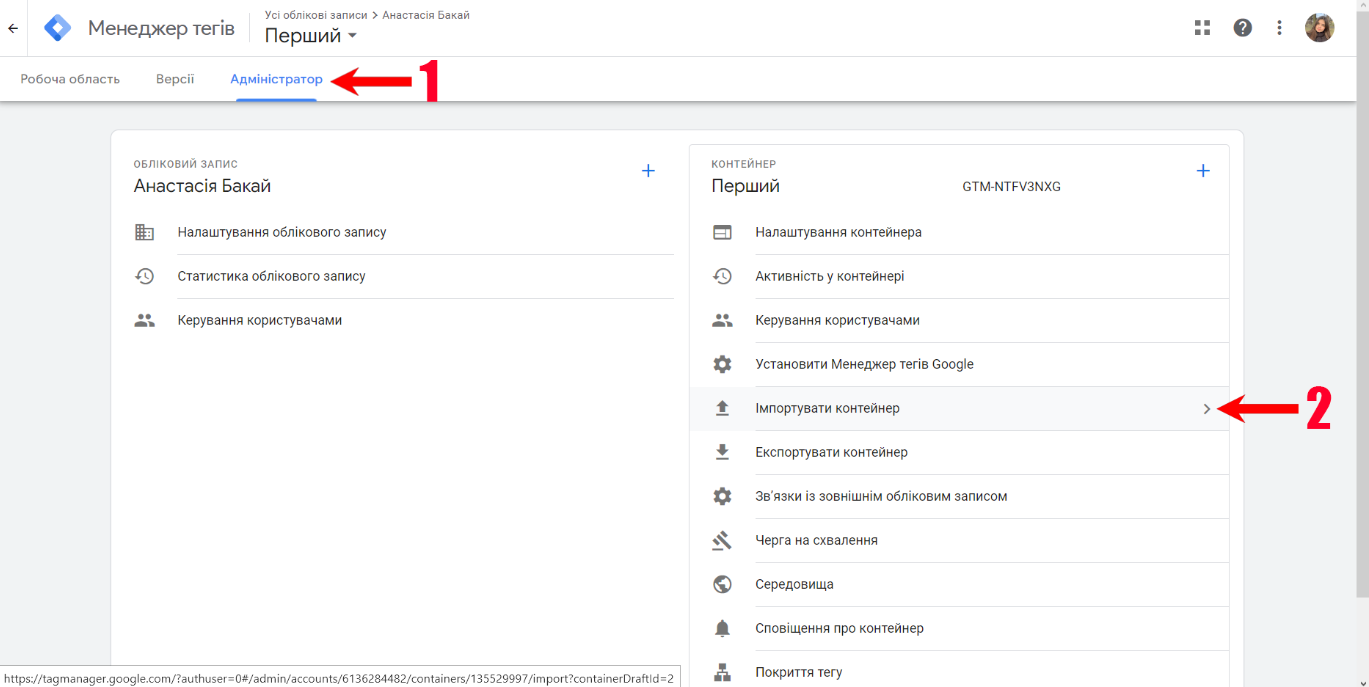Click gear icon beside Установити Менеджер тегів
Image resolution: width=1369 pixels, height=687 pixels.
[722, 364]
